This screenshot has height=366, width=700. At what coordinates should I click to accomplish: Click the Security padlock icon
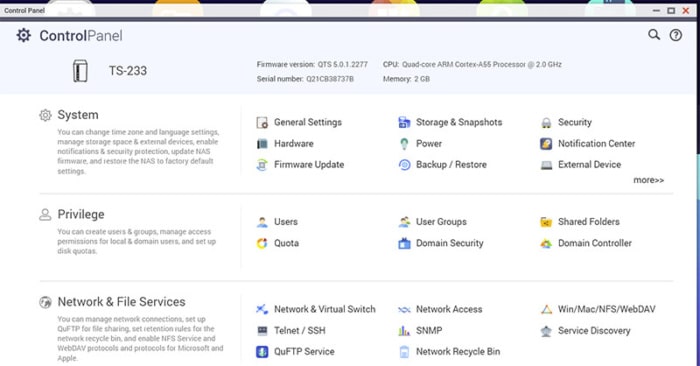click(x=546, y=123)
